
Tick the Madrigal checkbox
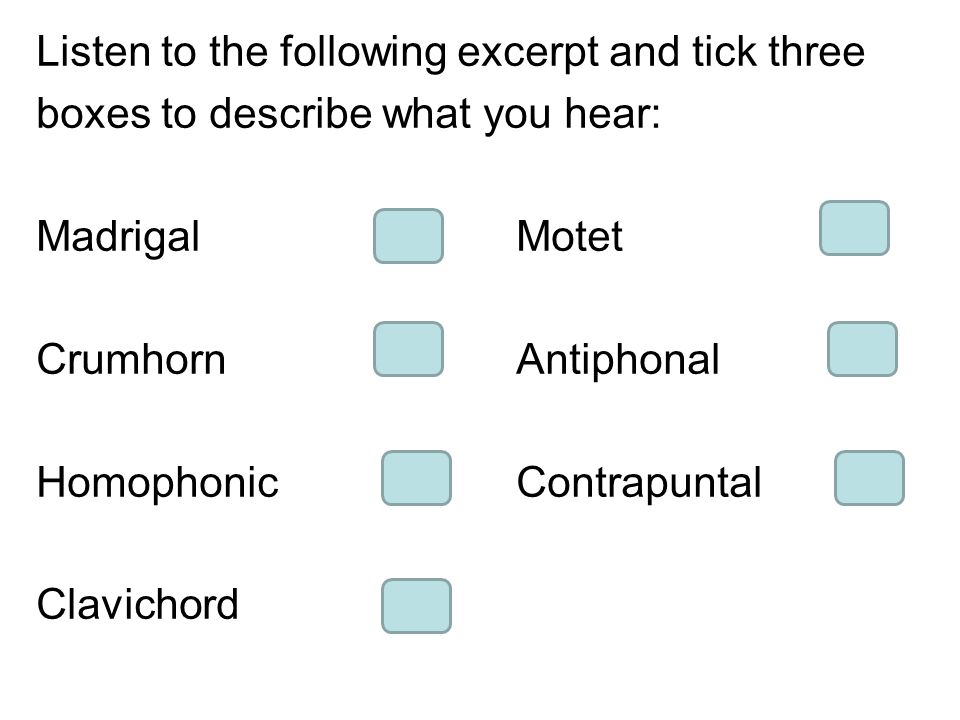408,236
